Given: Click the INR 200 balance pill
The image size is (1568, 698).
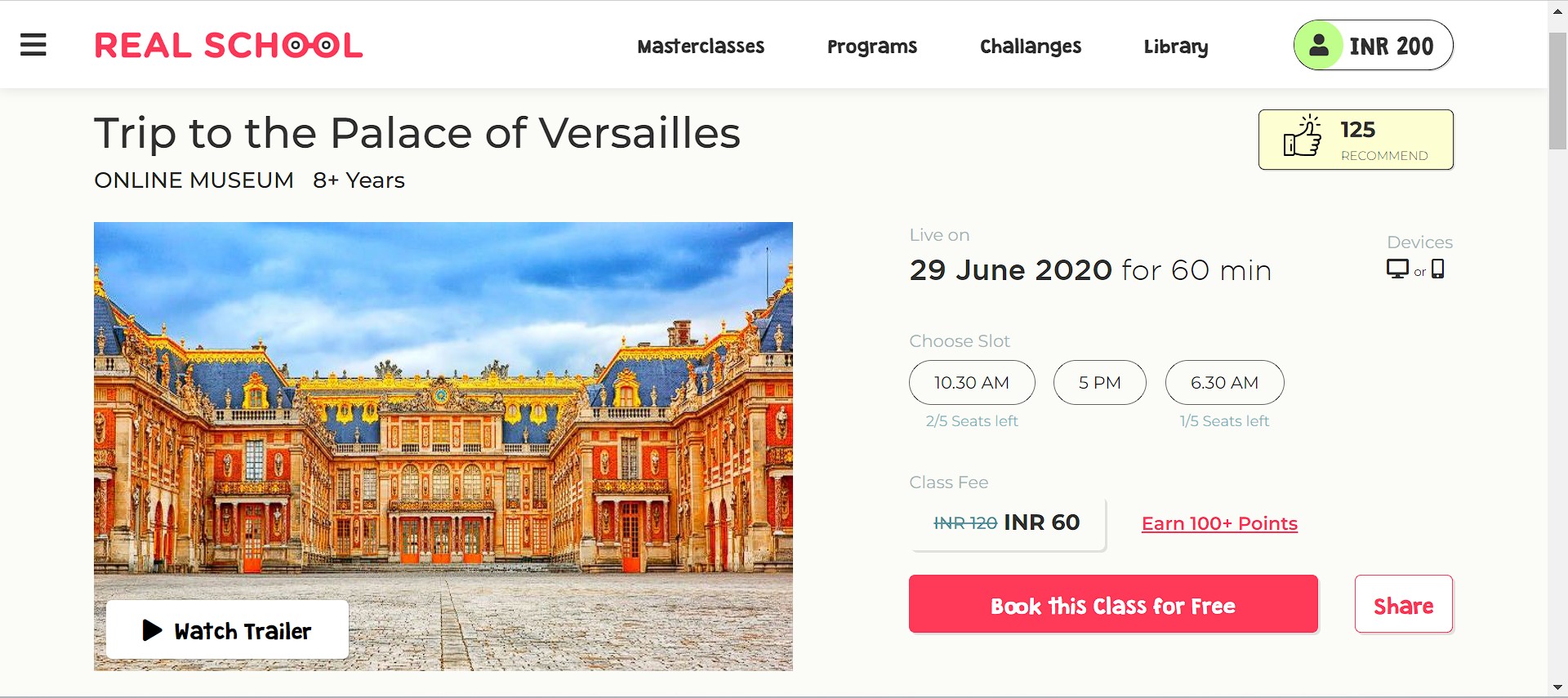Looking at the screenshot, I should coord(1374,45).
